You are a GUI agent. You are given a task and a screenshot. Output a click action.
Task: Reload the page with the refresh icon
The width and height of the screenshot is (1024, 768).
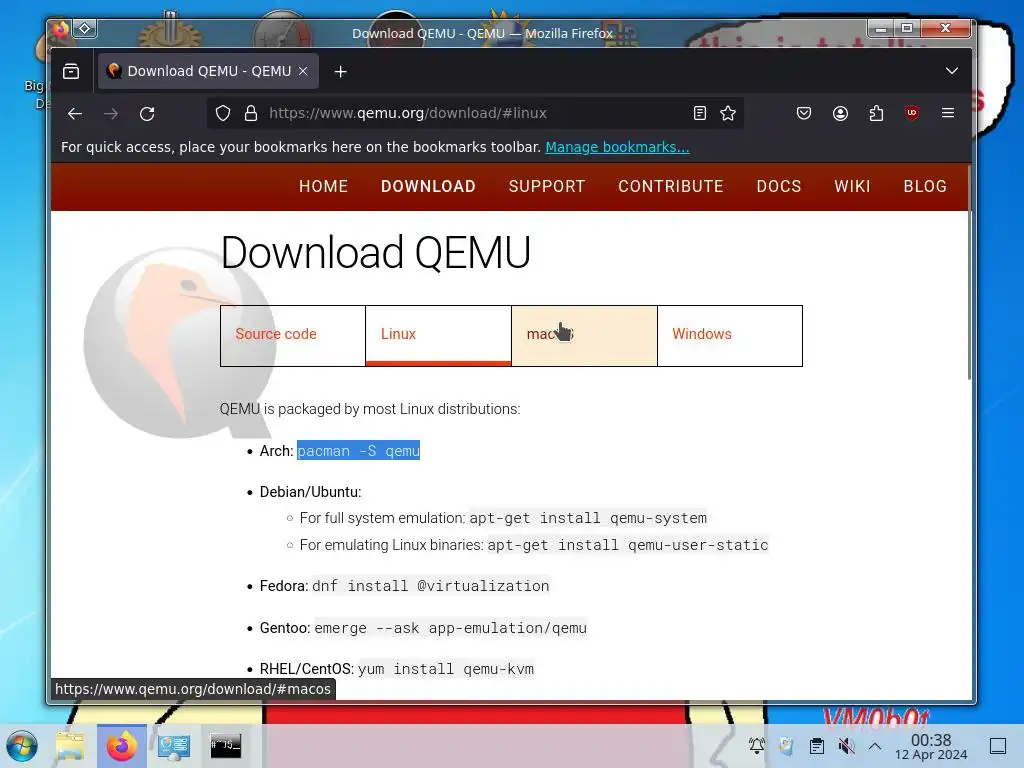click(147, 114)
